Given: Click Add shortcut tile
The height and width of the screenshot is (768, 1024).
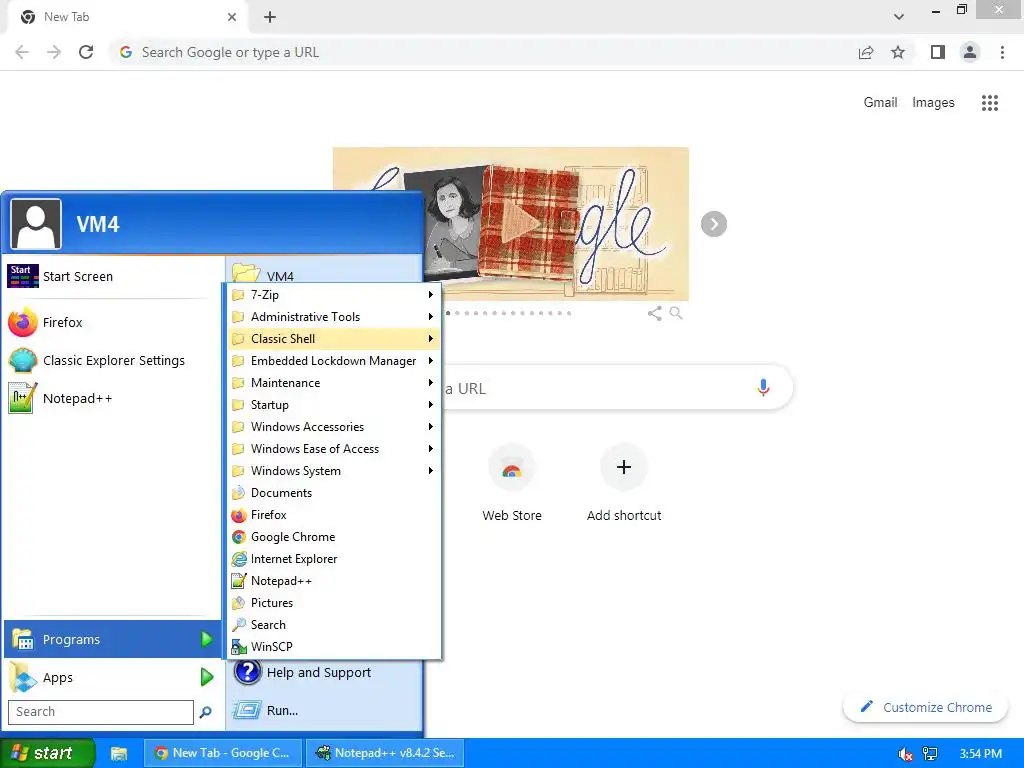Looking at the screenshot, I should click(x=624, y=484).
